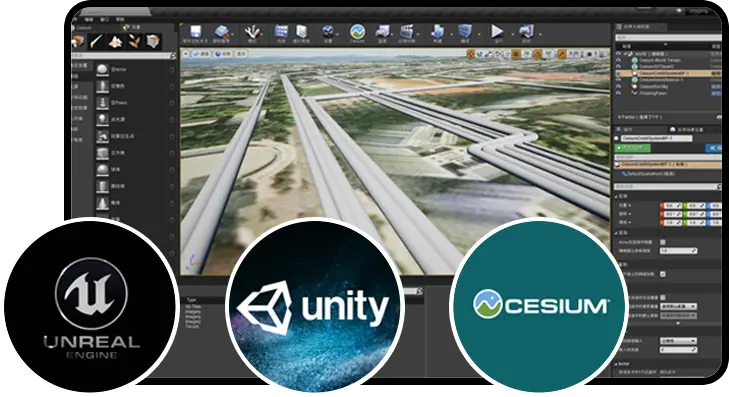Collapse the World tree root item
The height and width of the screenshot is (397, 729).
click(624, 54)
